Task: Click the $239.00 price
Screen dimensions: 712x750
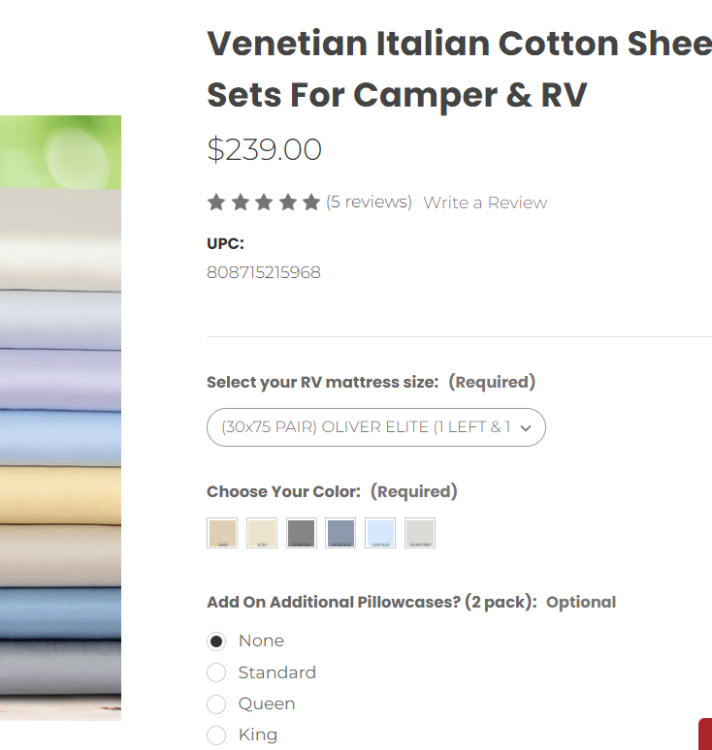Action: [x=264, y=150]
